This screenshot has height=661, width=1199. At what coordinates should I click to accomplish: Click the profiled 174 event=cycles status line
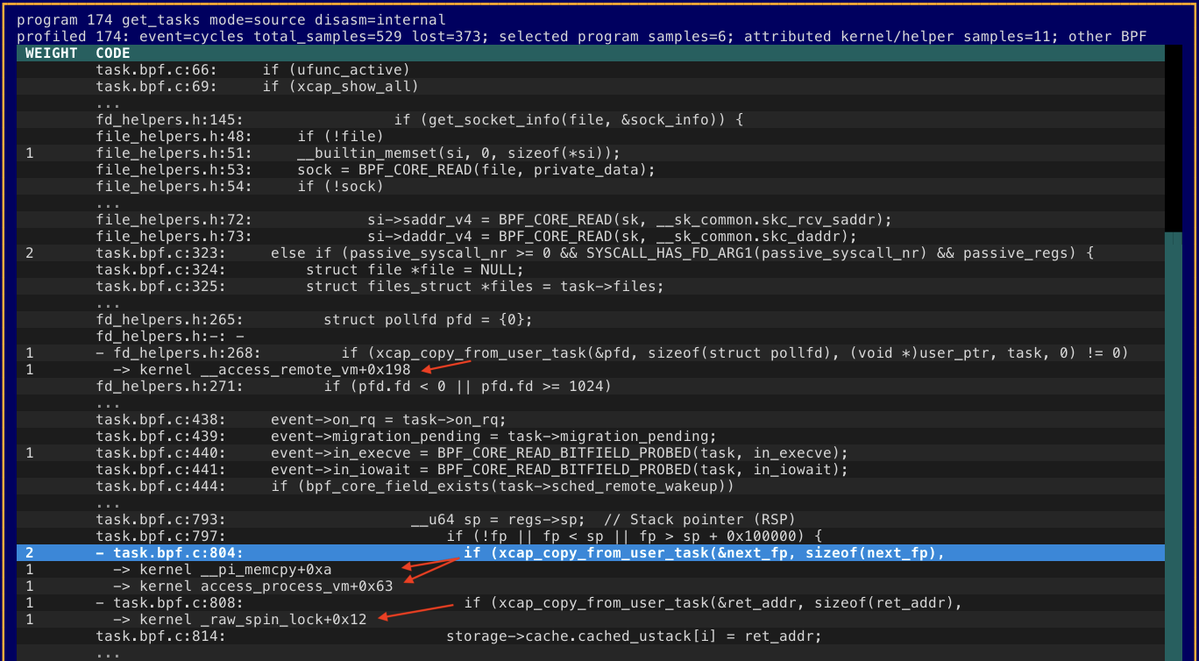coord(581,37)
